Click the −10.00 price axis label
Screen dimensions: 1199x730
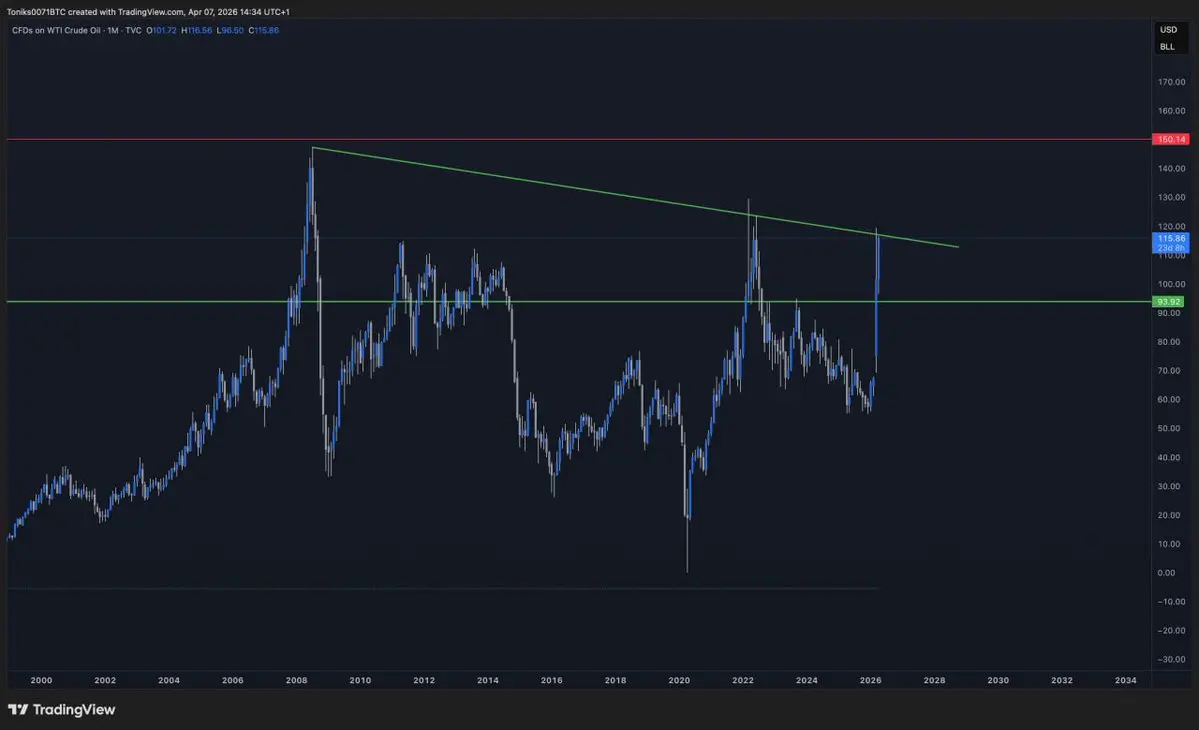[x=1171, y=602]
